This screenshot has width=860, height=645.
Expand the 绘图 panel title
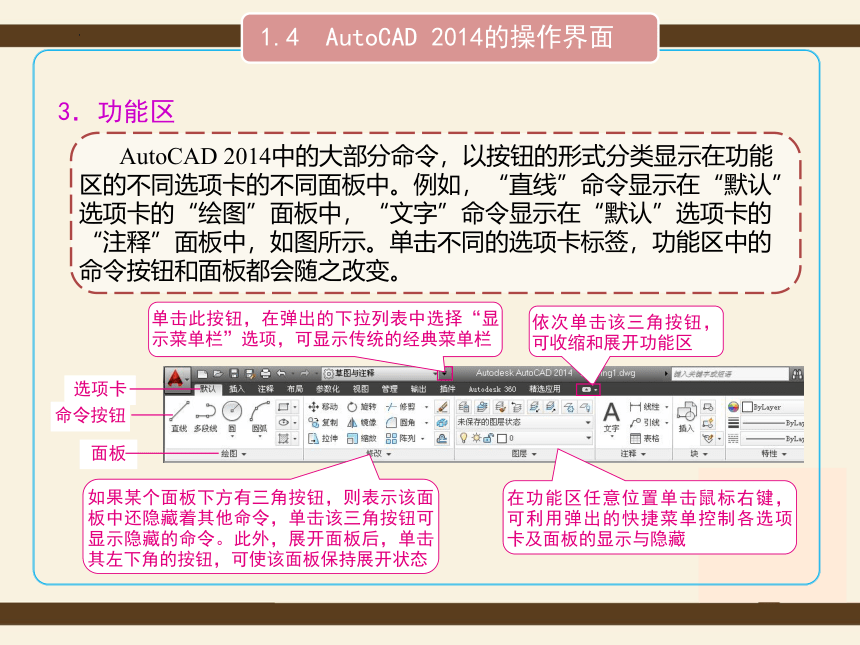coord(234,454)
